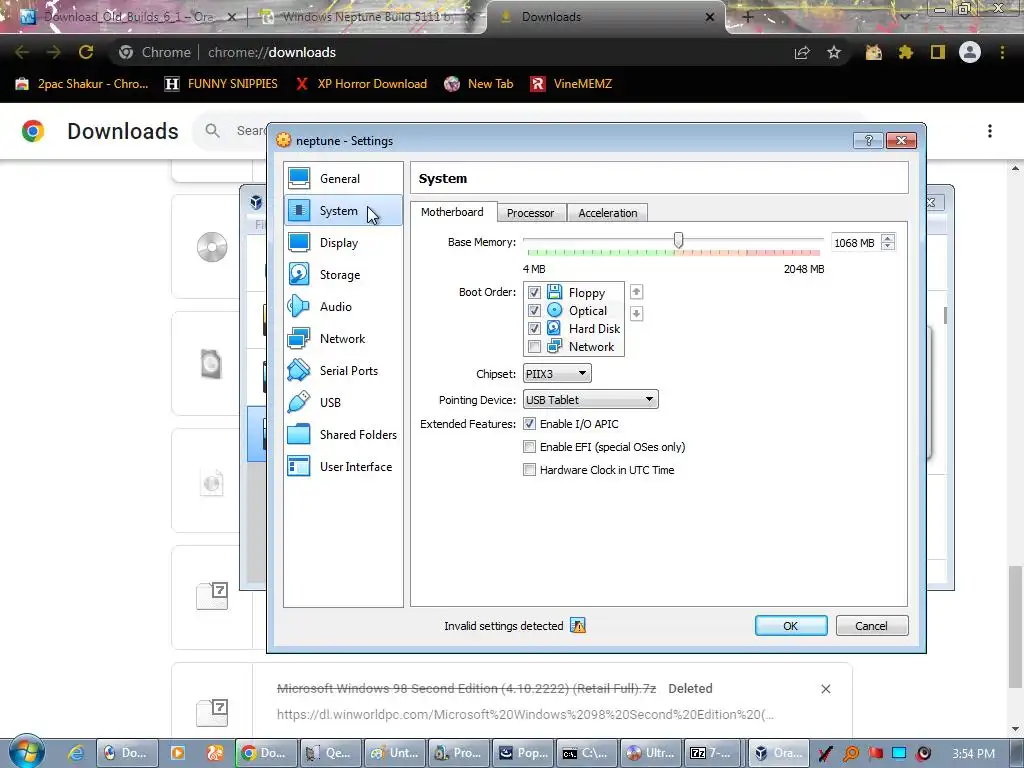Share this page icon in address bar

[802, 52]
